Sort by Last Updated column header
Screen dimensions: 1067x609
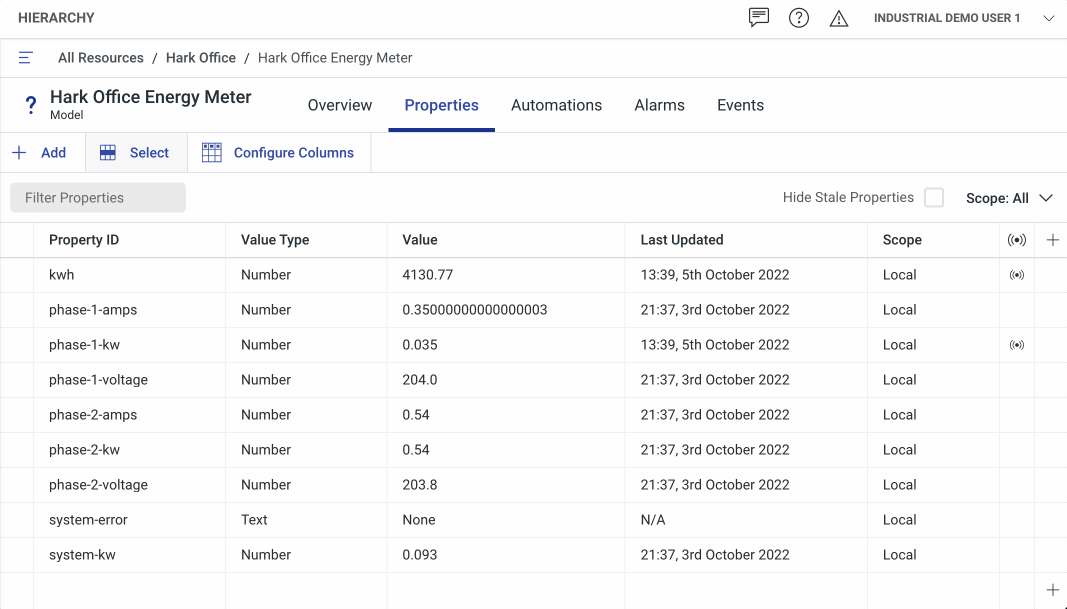click(x=682, y=240)
